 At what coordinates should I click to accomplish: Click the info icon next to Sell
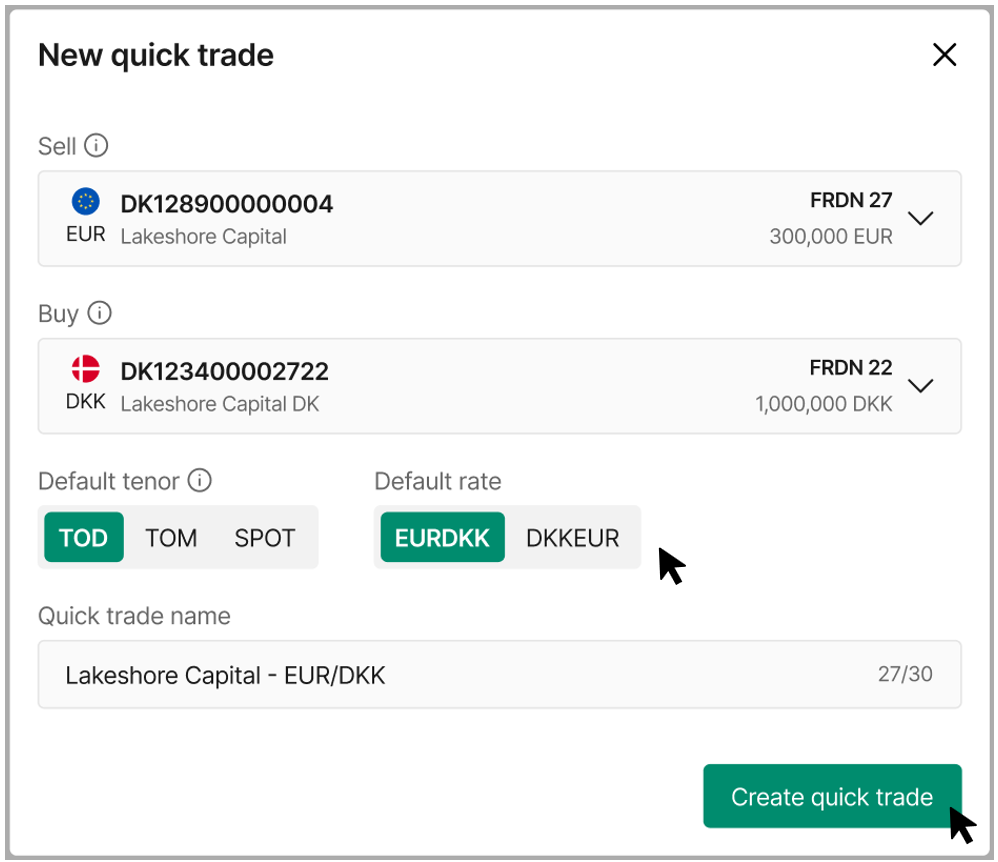(96, 145)
